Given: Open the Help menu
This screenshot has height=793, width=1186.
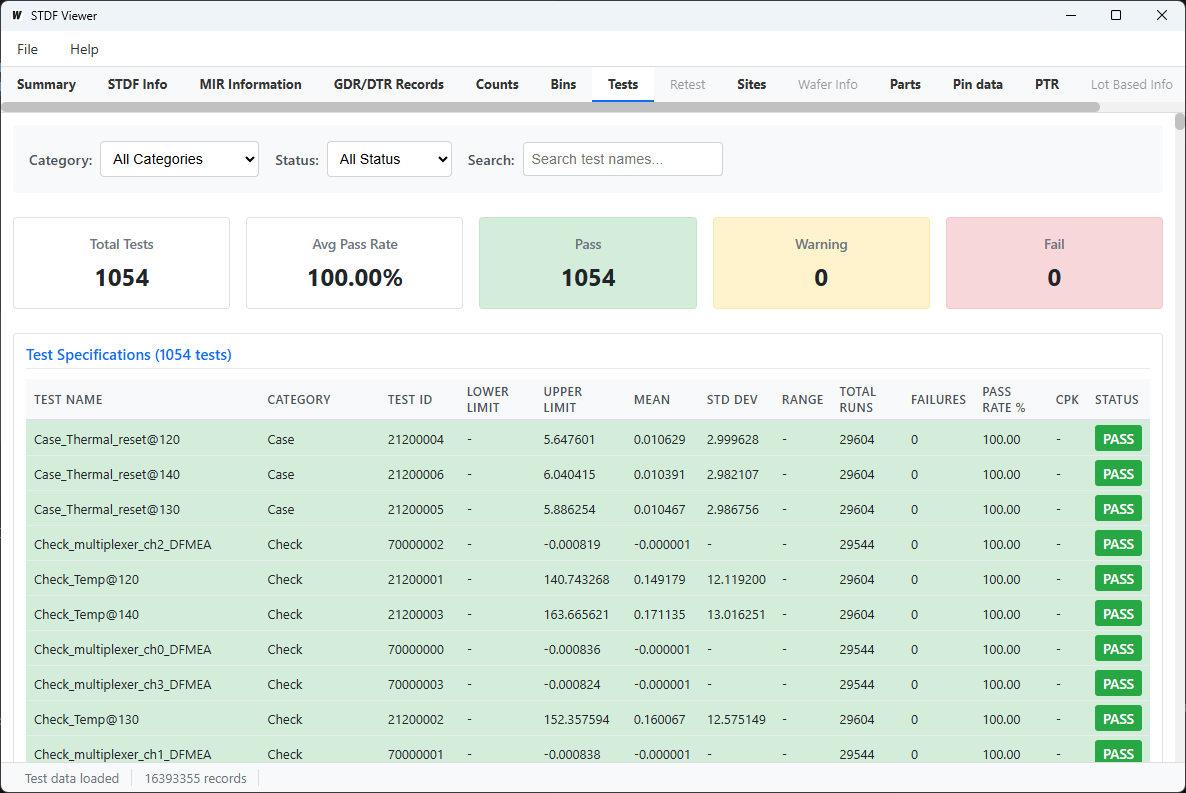Looking at the screenshot, I should pyautogui.click(x=84, y=49).
